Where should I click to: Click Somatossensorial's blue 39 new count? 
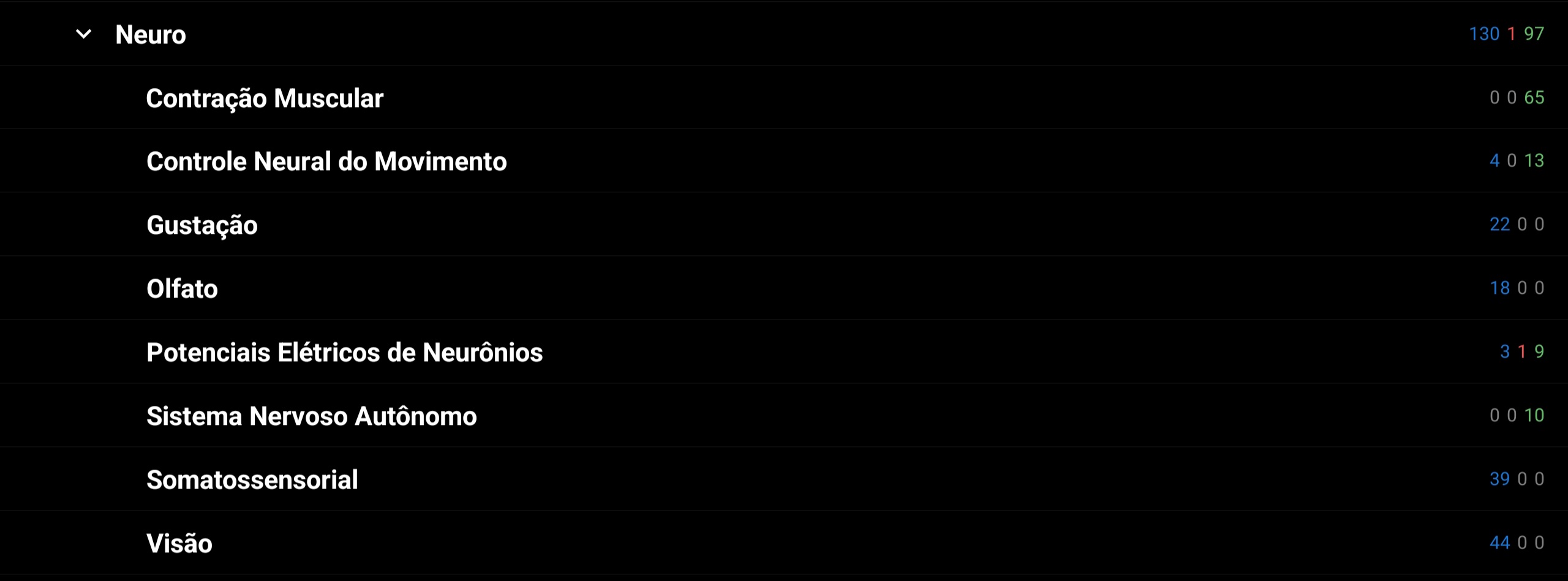(1499, 479)
